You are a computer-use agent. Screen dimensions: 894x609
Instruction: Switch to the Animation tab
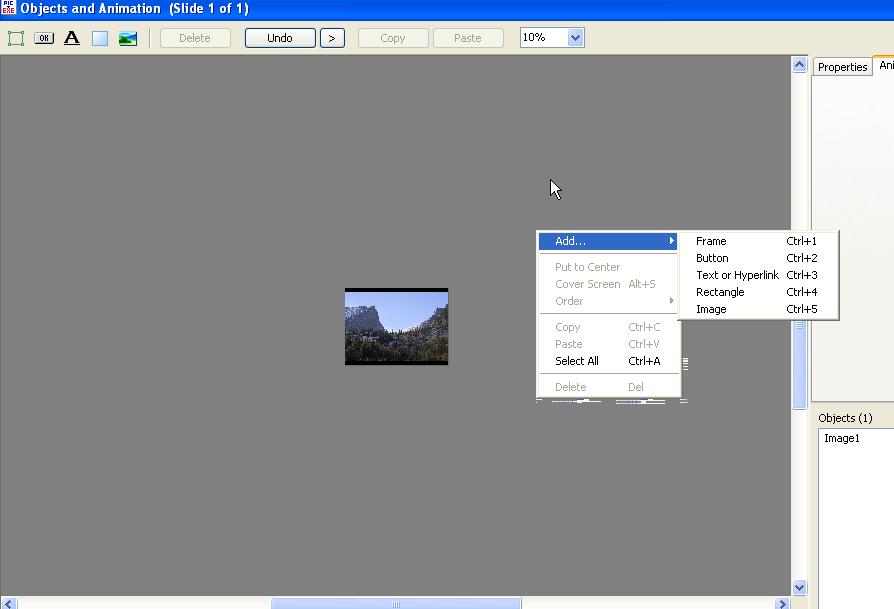885,66
